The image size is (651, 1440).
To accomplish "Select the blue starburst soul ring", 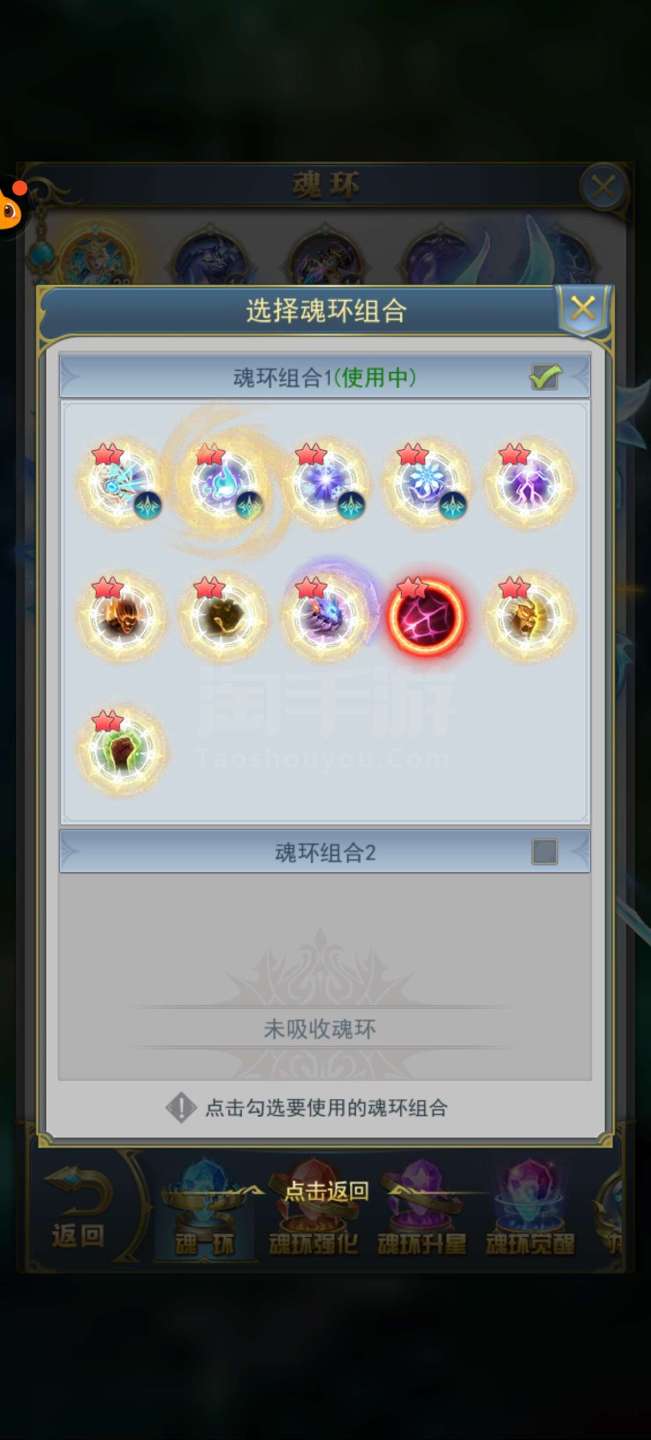I will coord(325,483).
